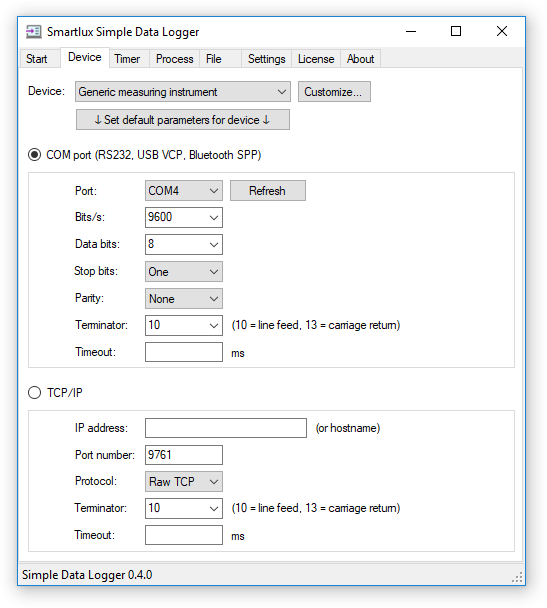547x608 pixels.
Task: Open the Port dropdown showing COM4
Action: pos(184,191)
